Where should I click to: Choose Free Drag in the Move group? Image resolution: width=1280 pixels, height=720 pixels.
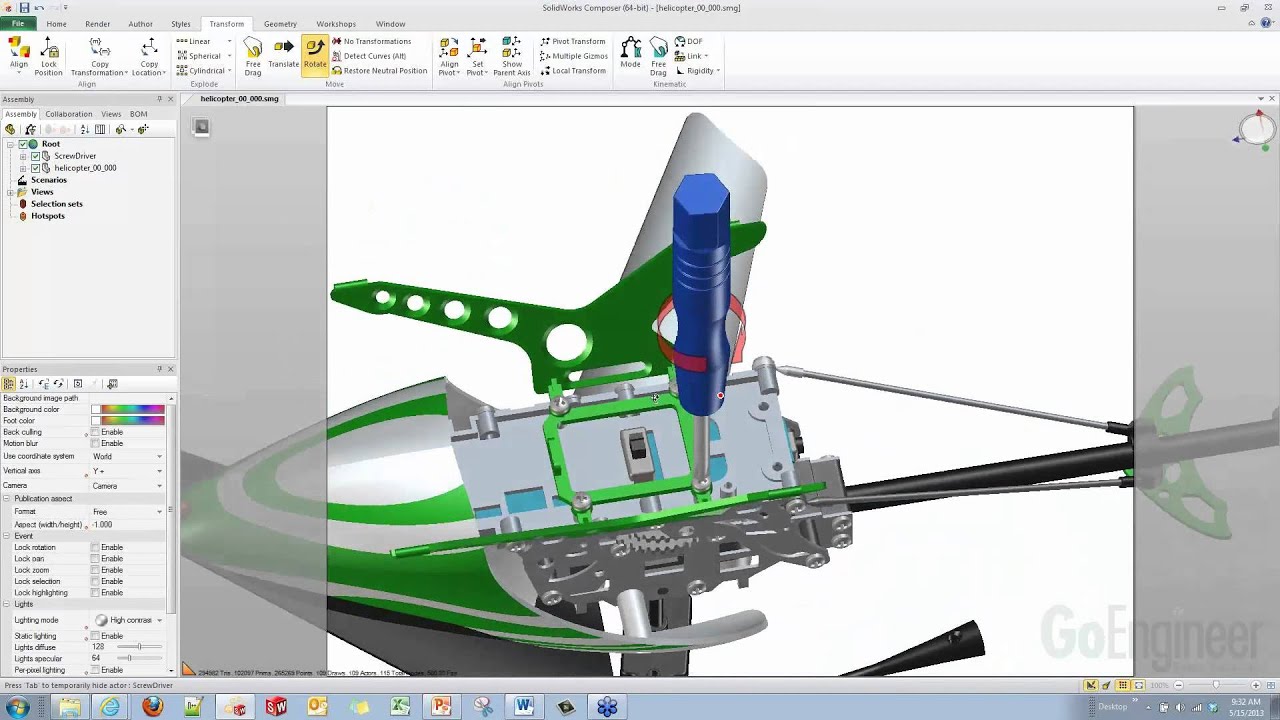[253, 57]
